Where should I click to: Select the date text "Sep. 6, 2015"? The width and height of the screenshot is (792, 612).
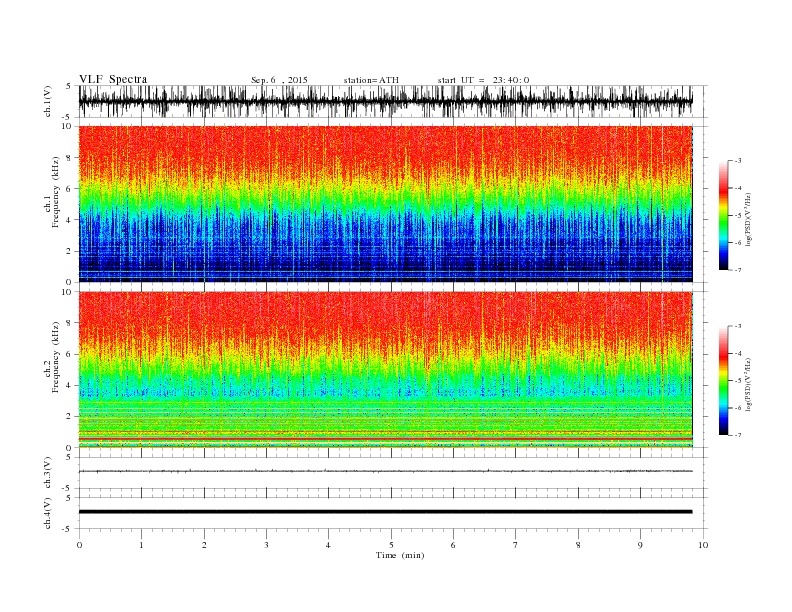279,80
